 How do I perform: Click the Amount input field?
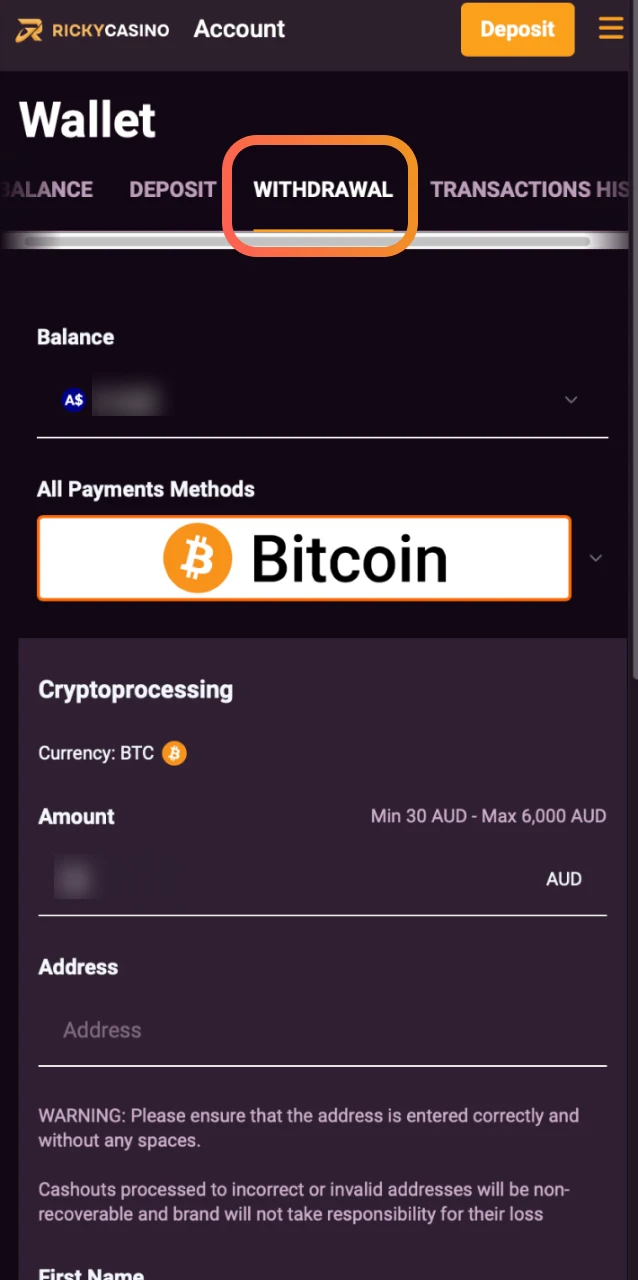pos(290,879)
